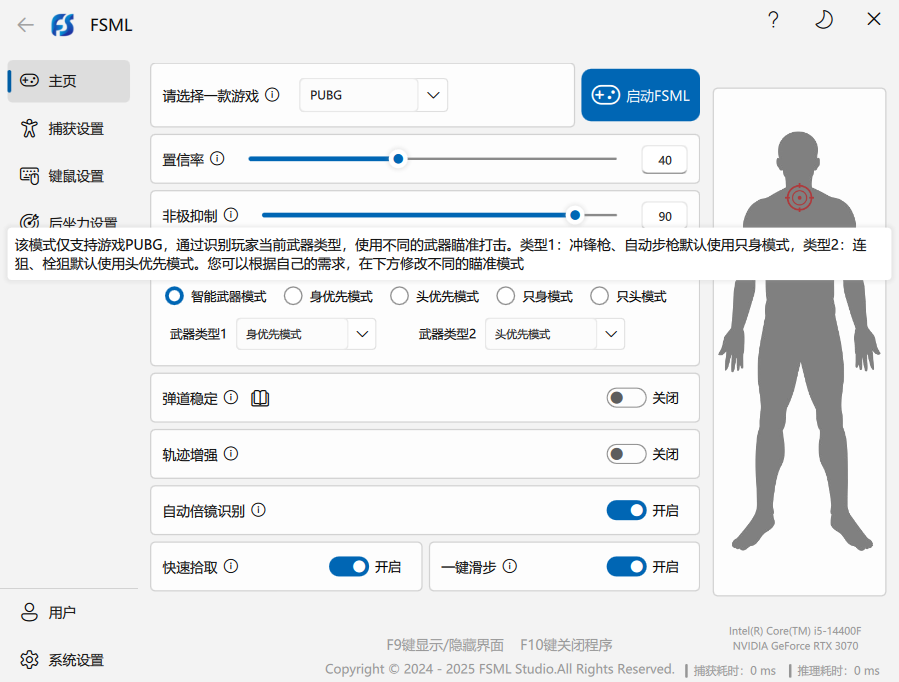
Task: Click the back arrow icon
Action: (26, 24)
